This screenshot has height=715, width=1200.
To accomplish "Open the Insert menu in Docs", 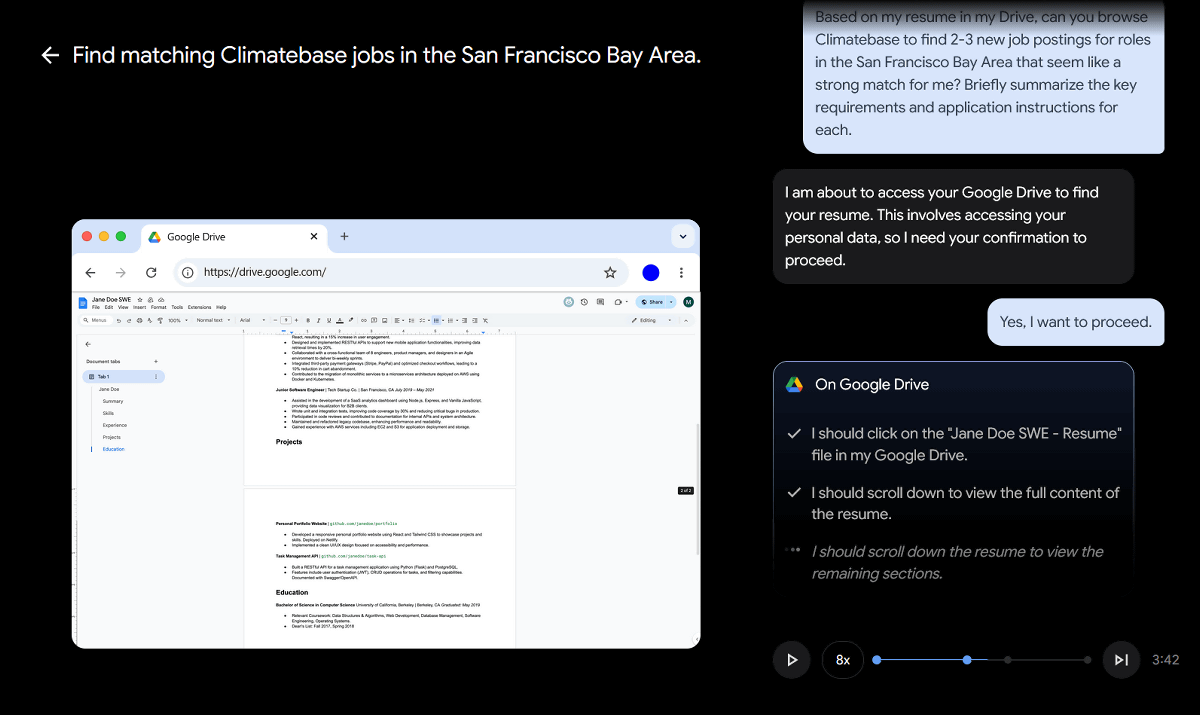I will [139, 307].
